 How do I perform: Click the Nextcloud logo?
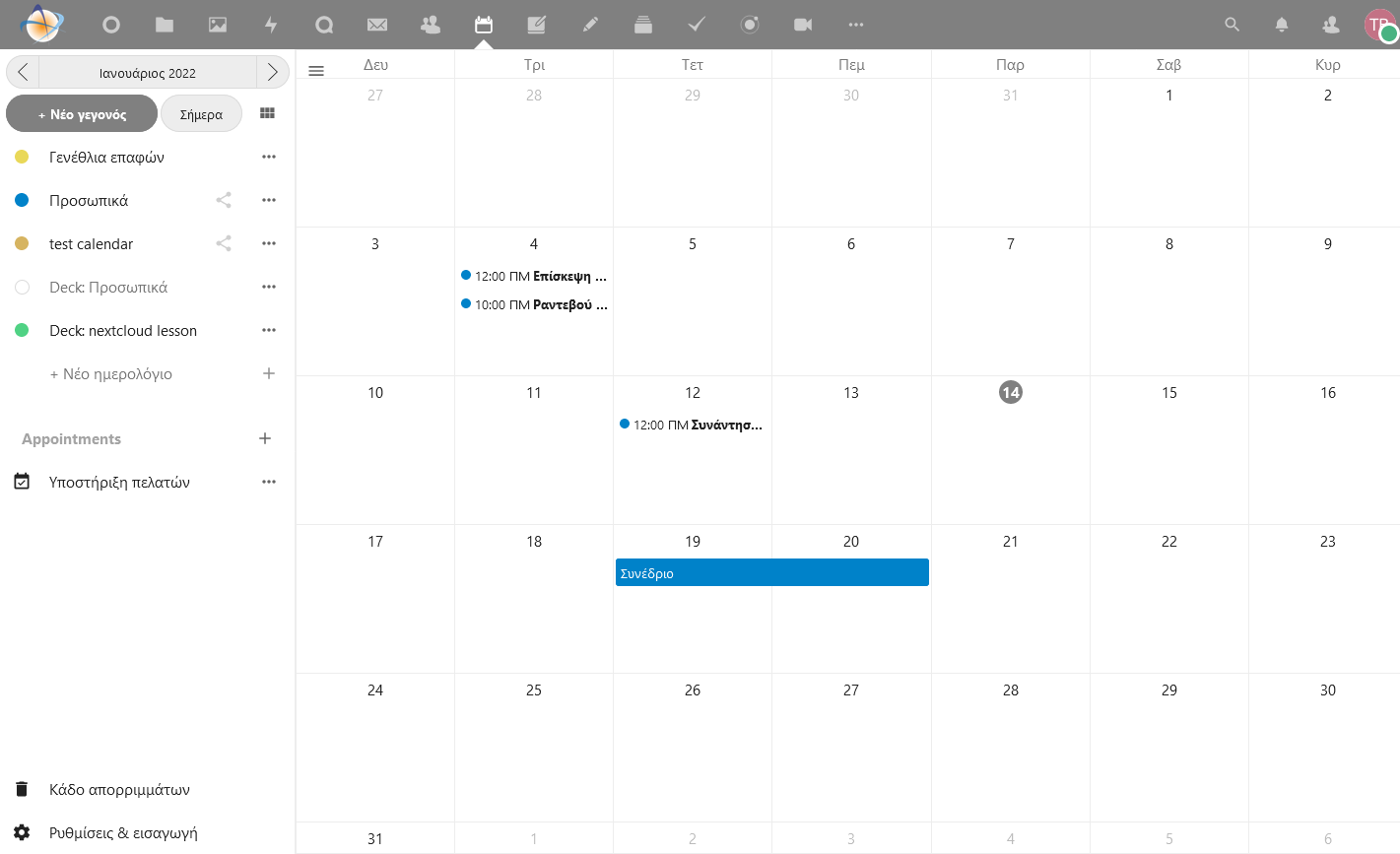[42, 24]
